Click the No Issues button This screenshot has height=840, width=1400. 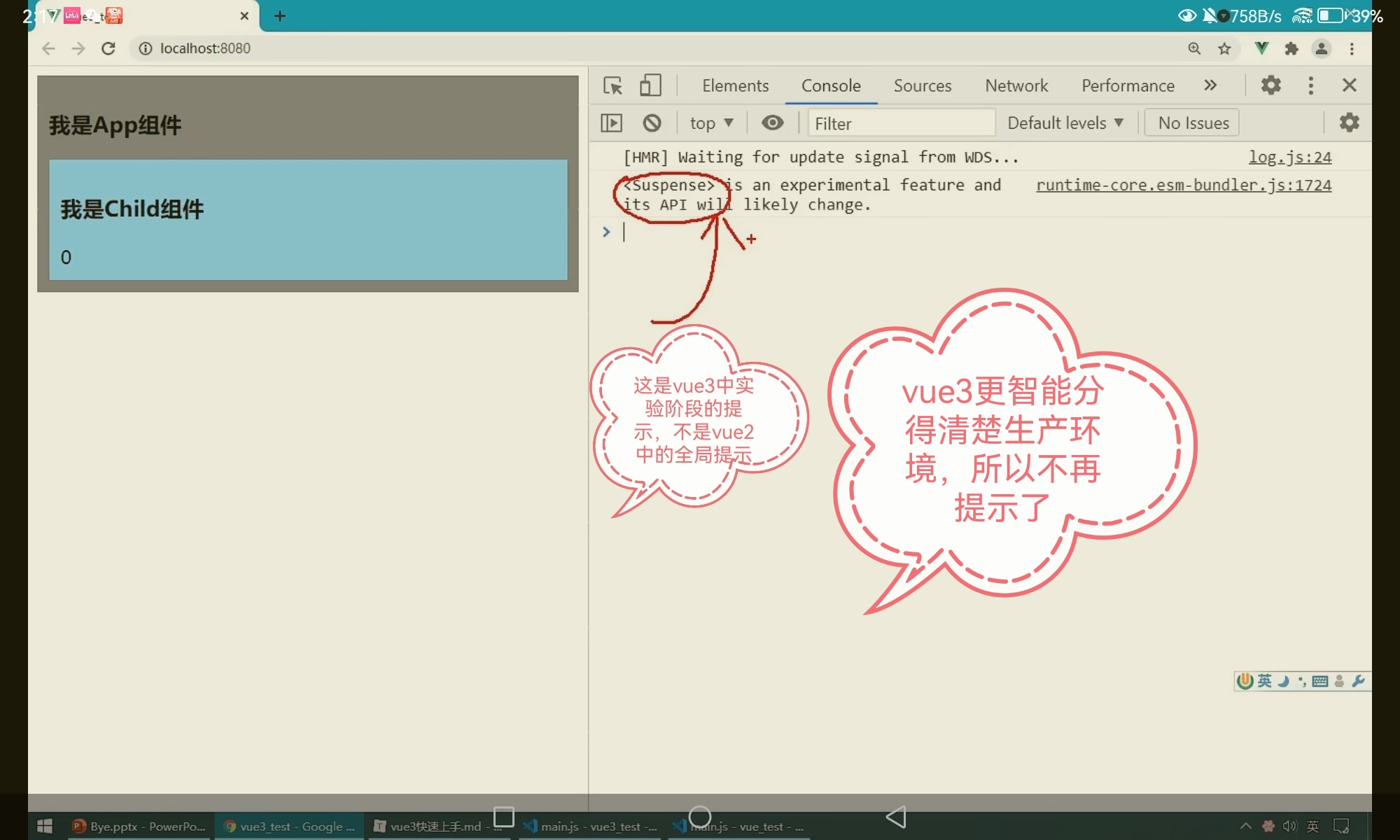pos(1193,123)
